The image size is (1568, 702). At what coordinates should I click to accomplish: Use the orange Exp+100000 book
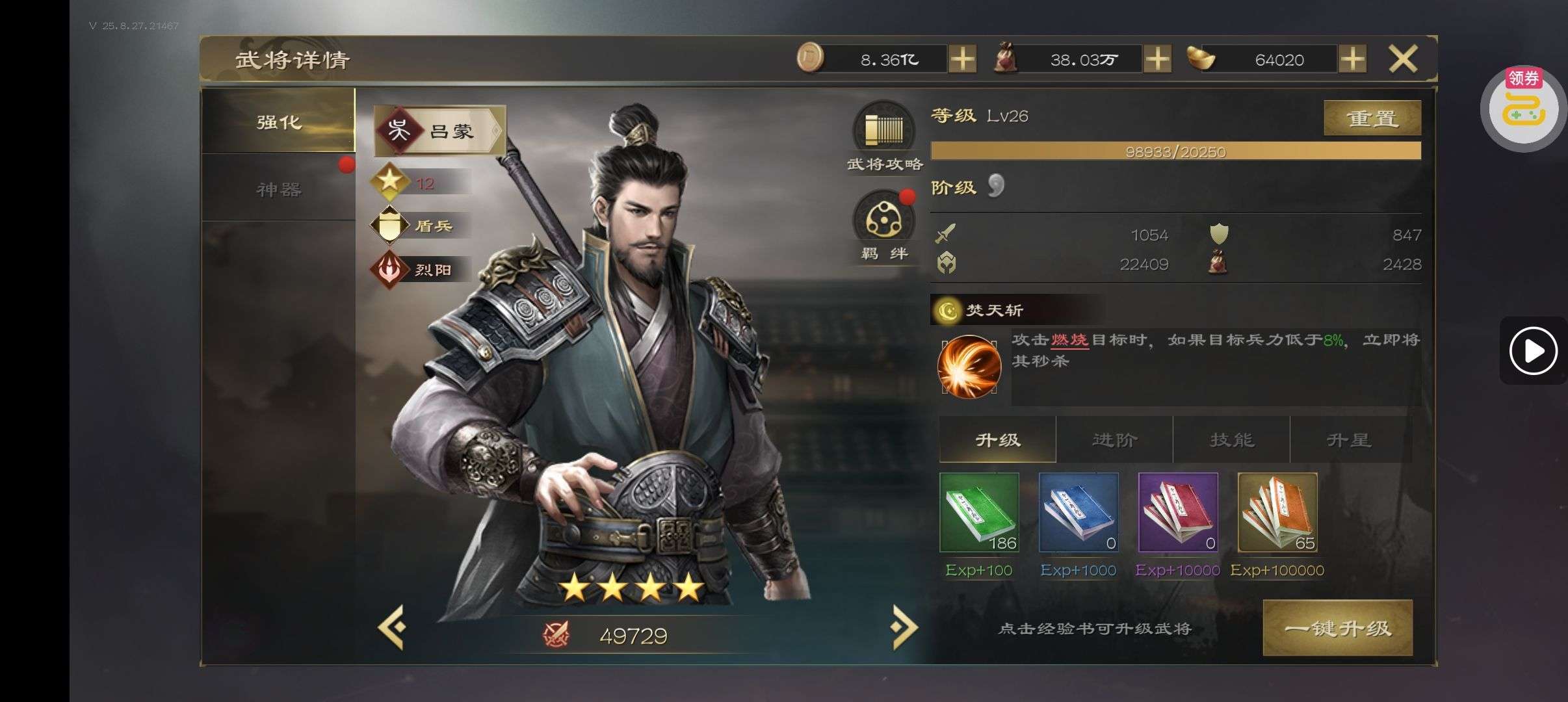point(1277,513)
